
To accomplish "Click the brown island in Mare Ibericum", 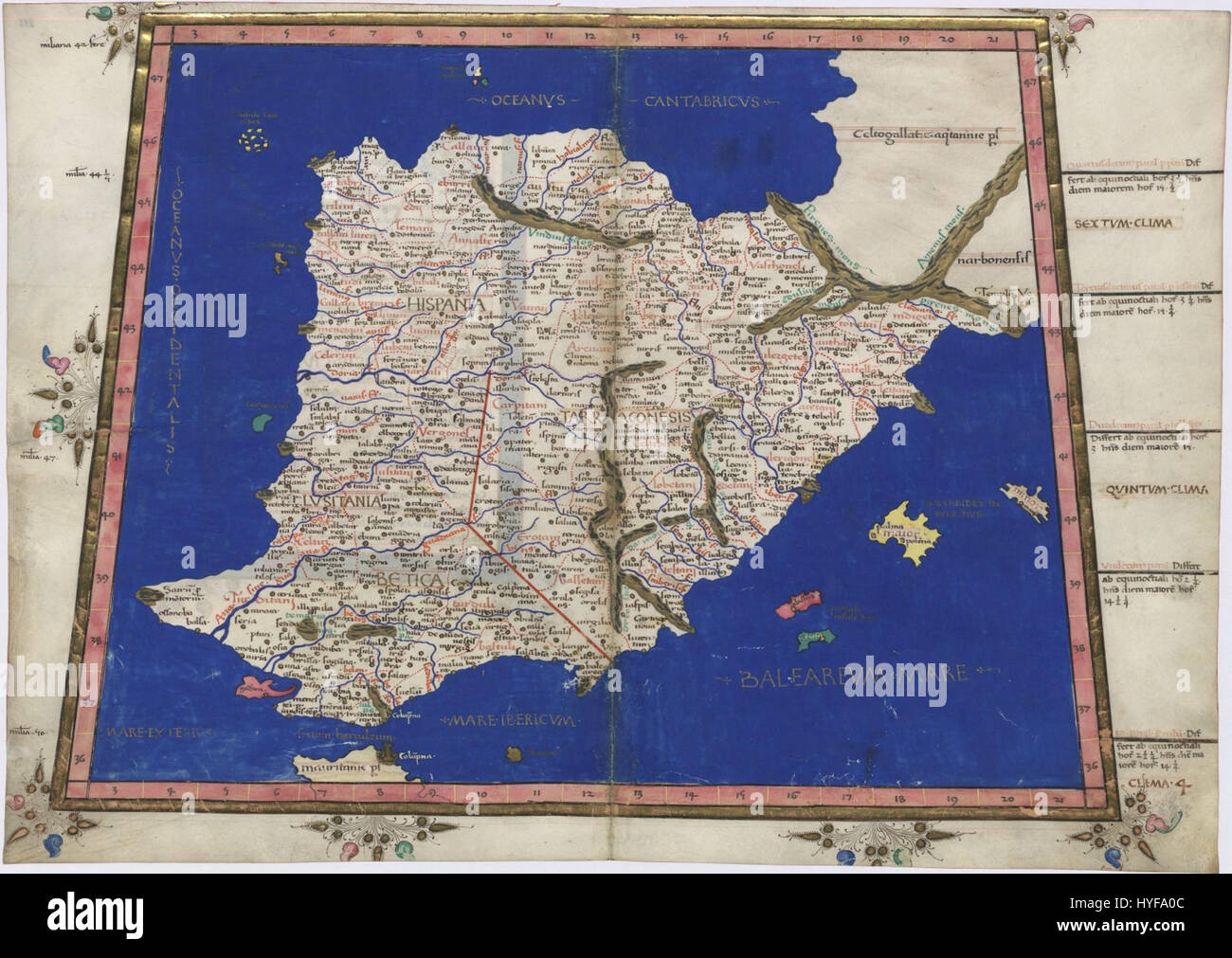I will [515, 753].
